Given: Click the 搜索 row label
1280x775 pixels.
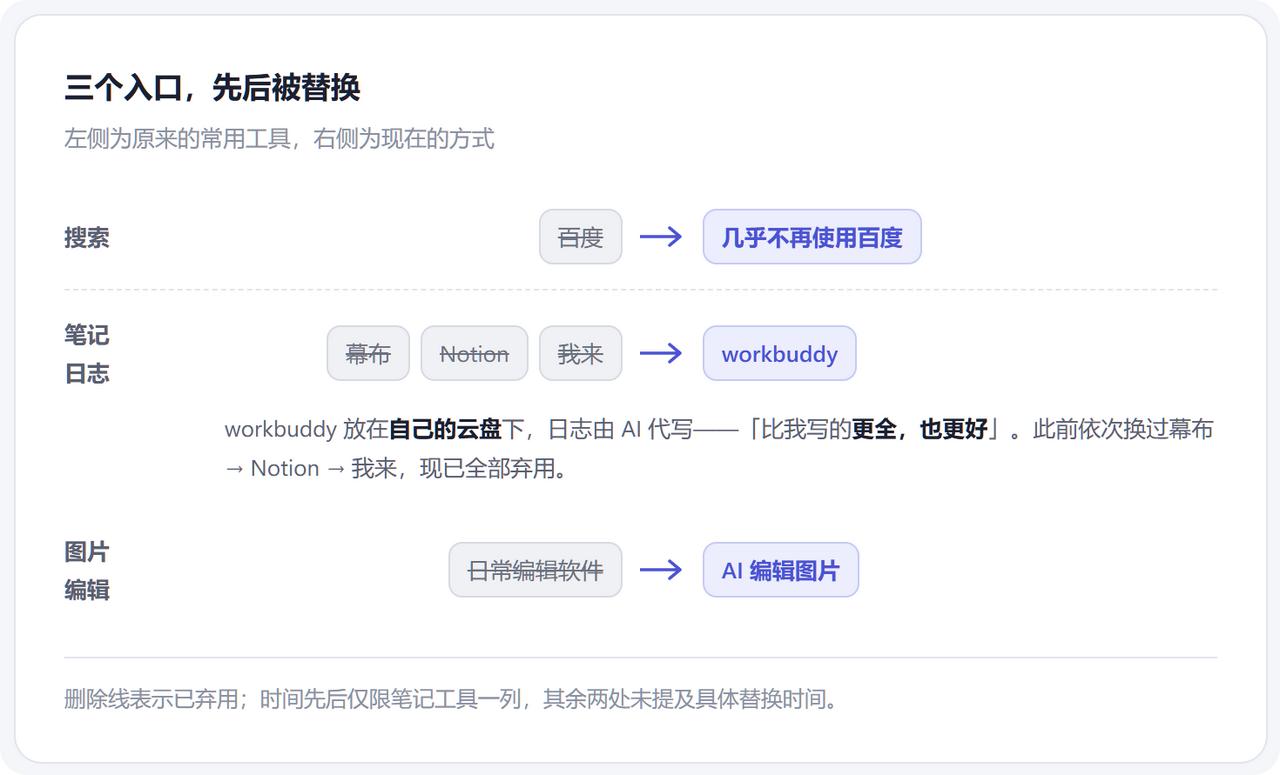Looking at the screenshot, I should click(87, 238).
